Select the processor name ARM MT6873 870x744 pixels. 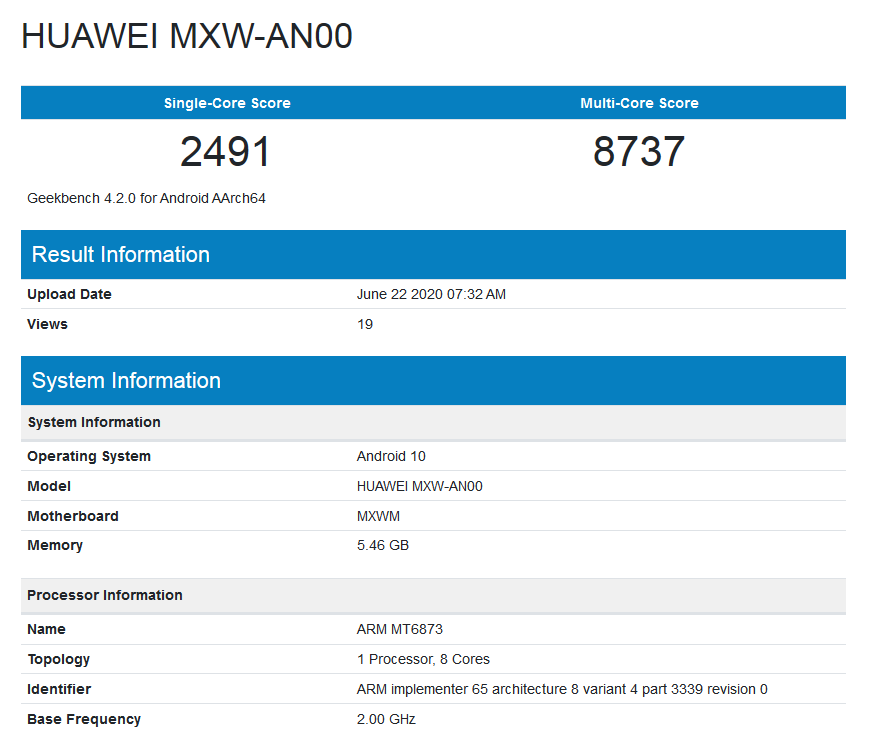400,629
